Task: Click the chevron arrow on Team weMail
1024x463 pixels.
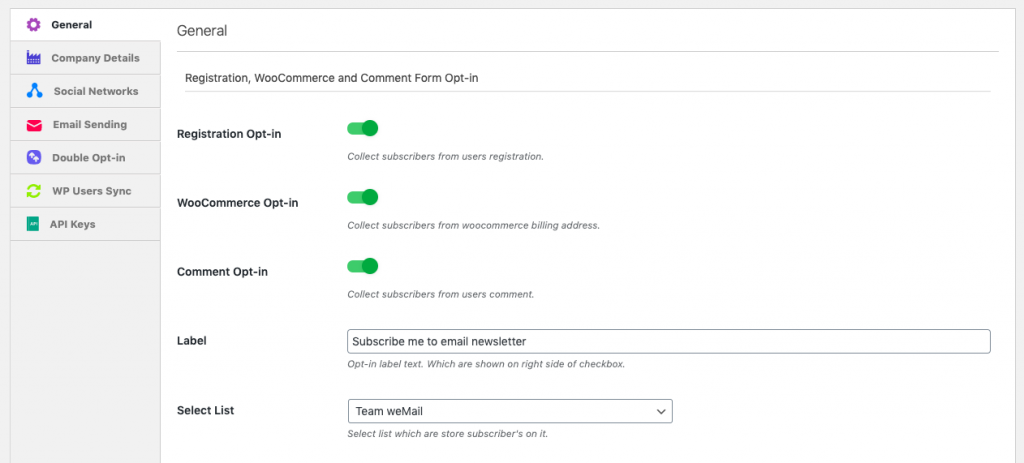Action: point(661,411)
